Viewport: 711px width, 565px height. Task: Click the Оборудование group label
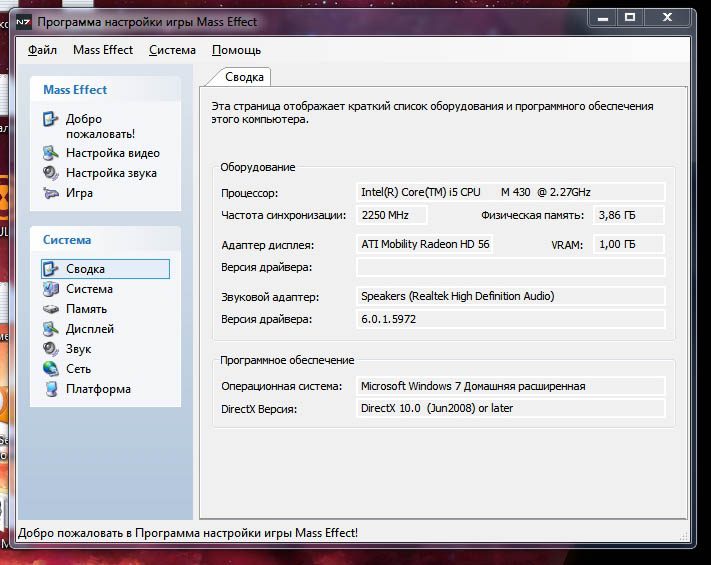point(258,167)
